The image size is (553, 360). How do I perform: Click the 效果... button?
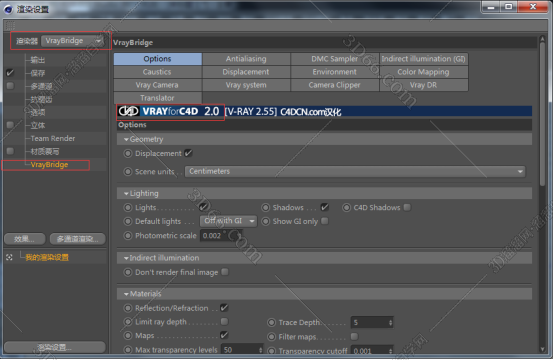coord(25,239)
